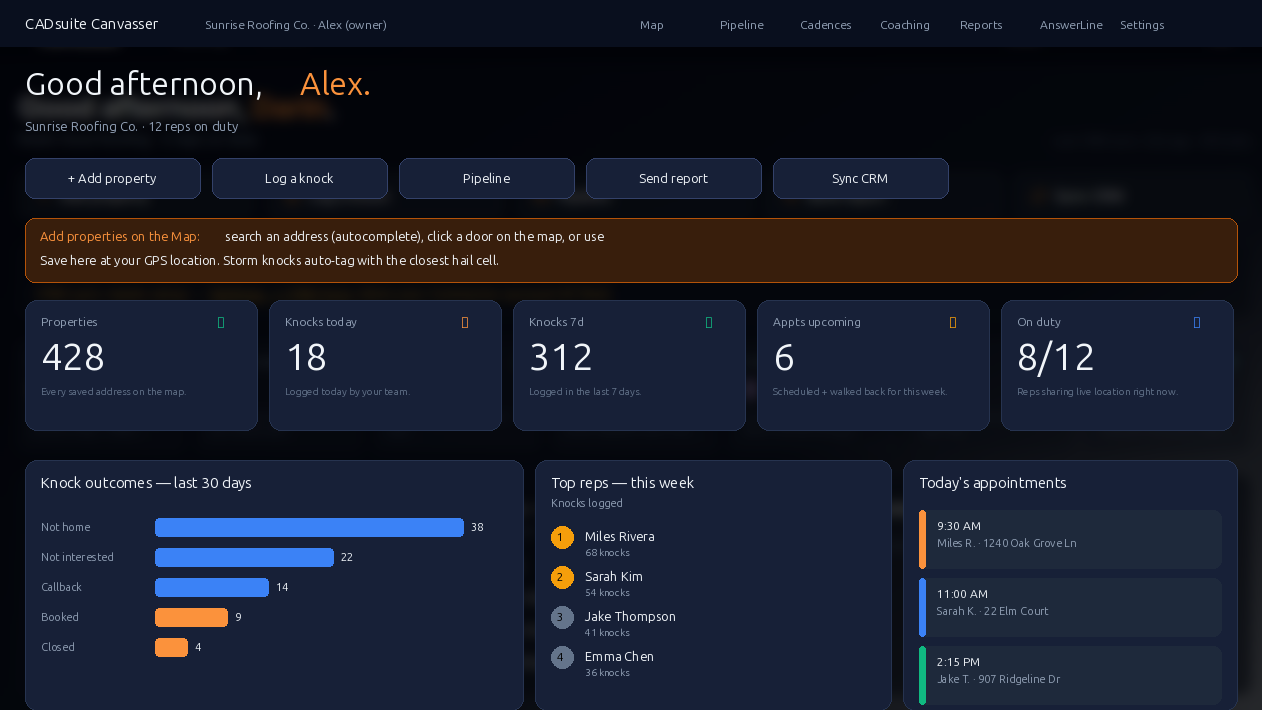Click the '12 reps on duty' subtitle
The height and width of the screenshot is (710, 1262).
[193, 127]
